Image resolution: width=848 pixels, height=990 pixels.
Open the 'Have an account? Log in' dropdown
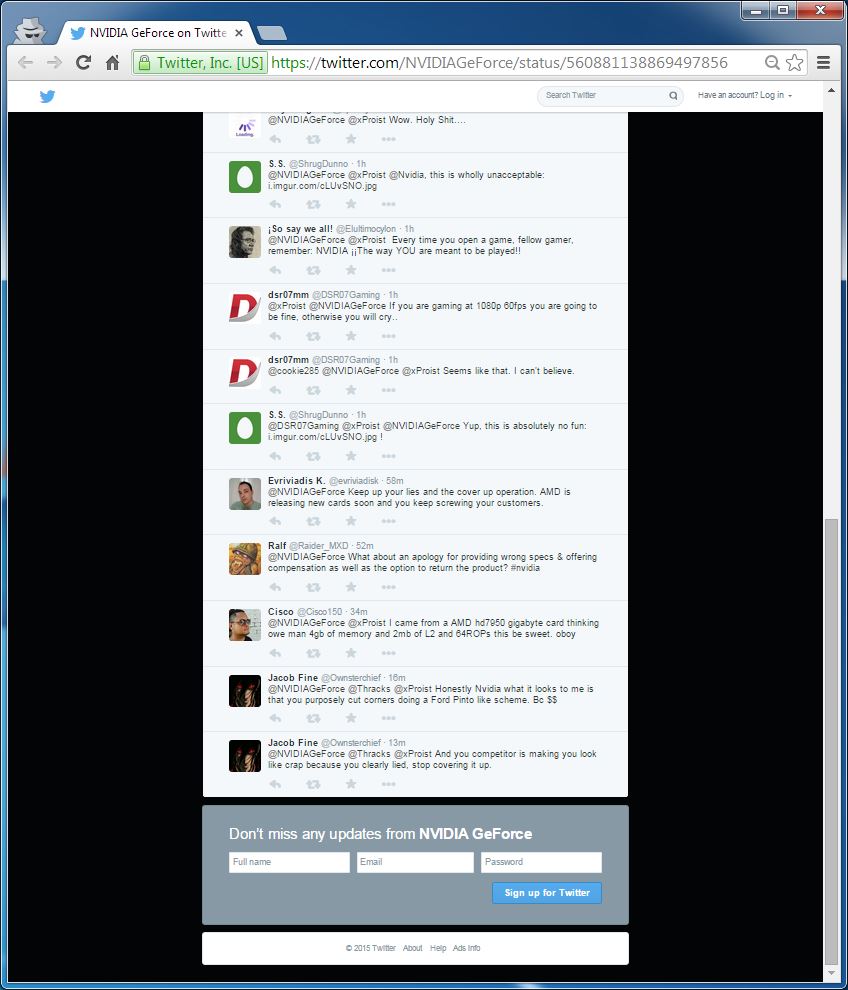click(744, 95)
